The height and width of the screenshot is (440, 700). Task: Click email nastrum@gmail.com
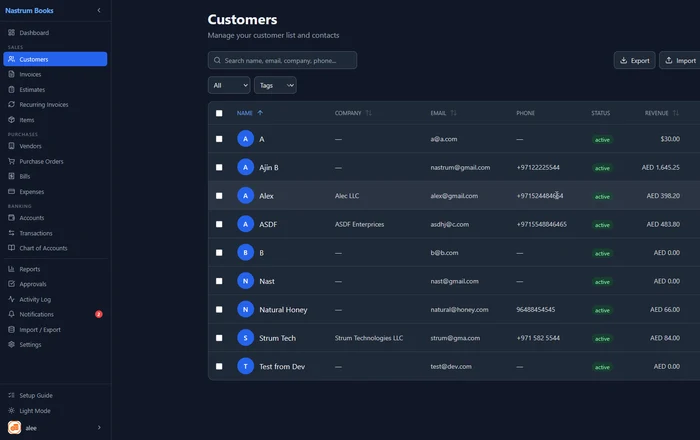click(x=460, y=167)
